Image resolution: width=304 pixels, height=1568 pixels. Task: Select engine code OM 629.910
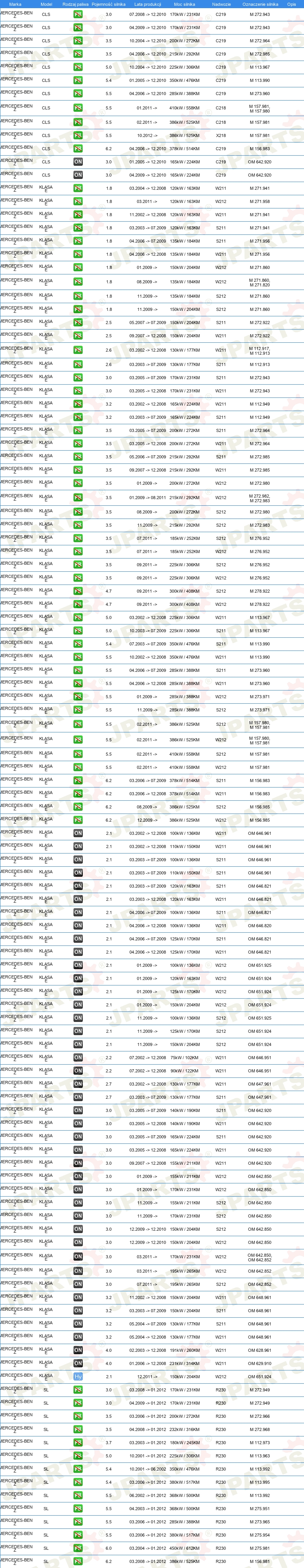[x=260, y=1363]
